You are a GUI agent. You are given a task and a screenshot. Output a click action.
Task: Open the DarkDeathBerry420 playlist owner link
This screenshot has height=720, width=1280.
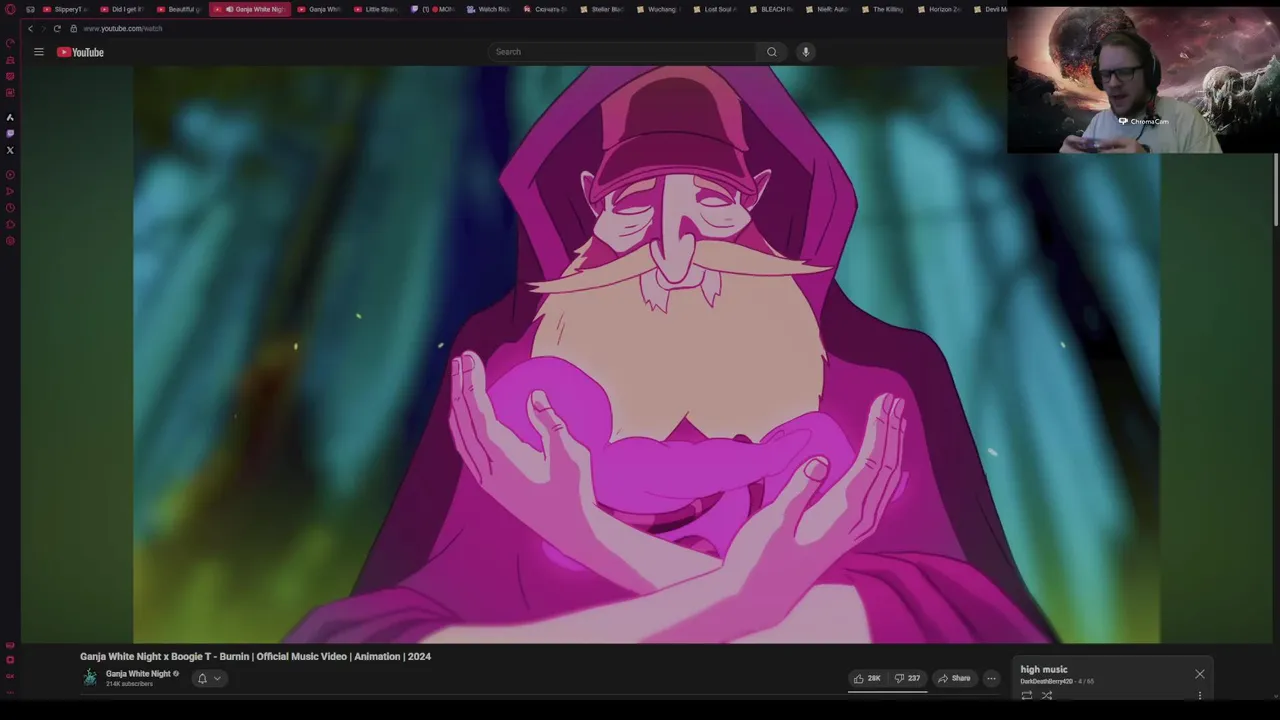pyautogui.click(x=1046, y=682)
